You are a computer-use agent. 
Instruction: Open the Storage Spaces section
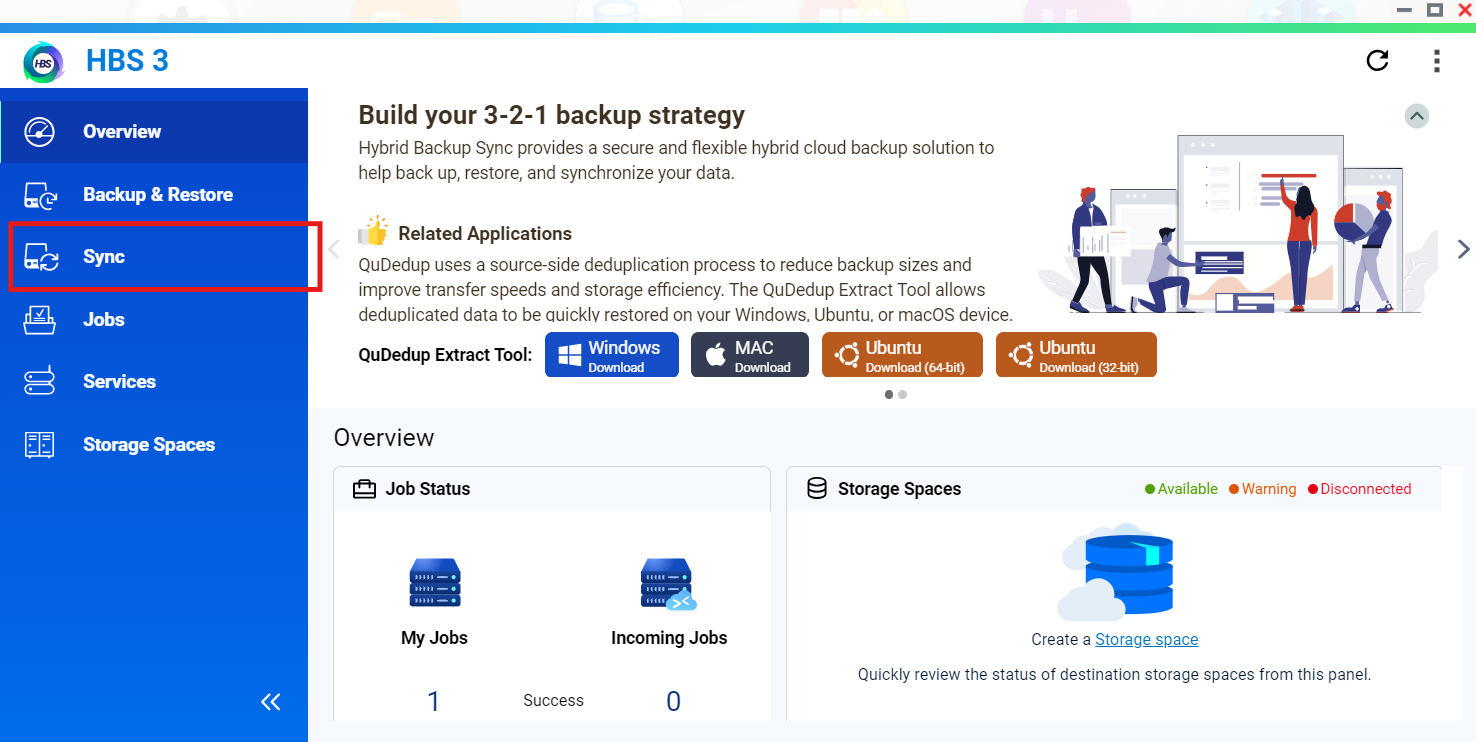pos(154,445)
